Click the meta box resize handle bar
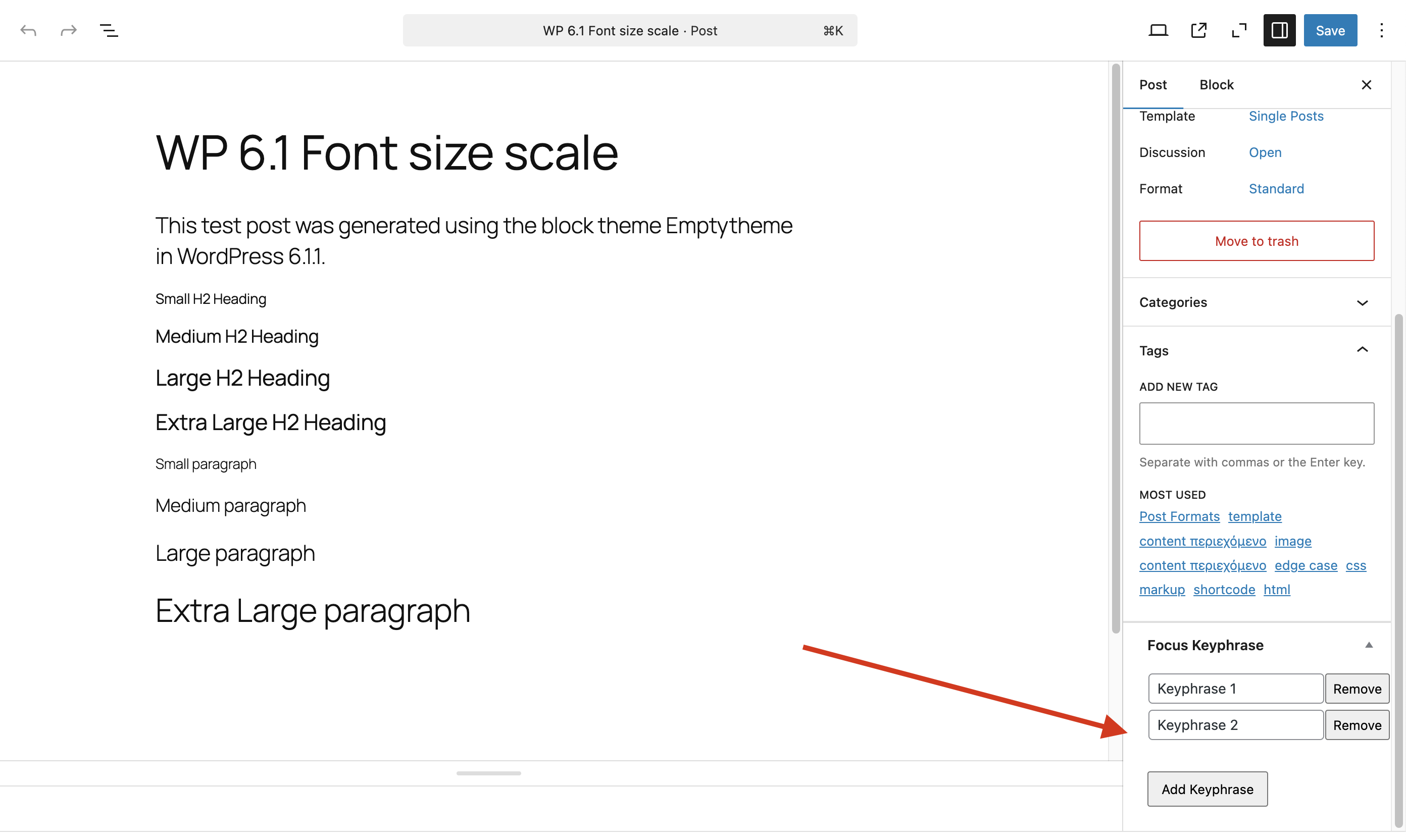This screenshot has height=840, width=1406. coord(488,773)
